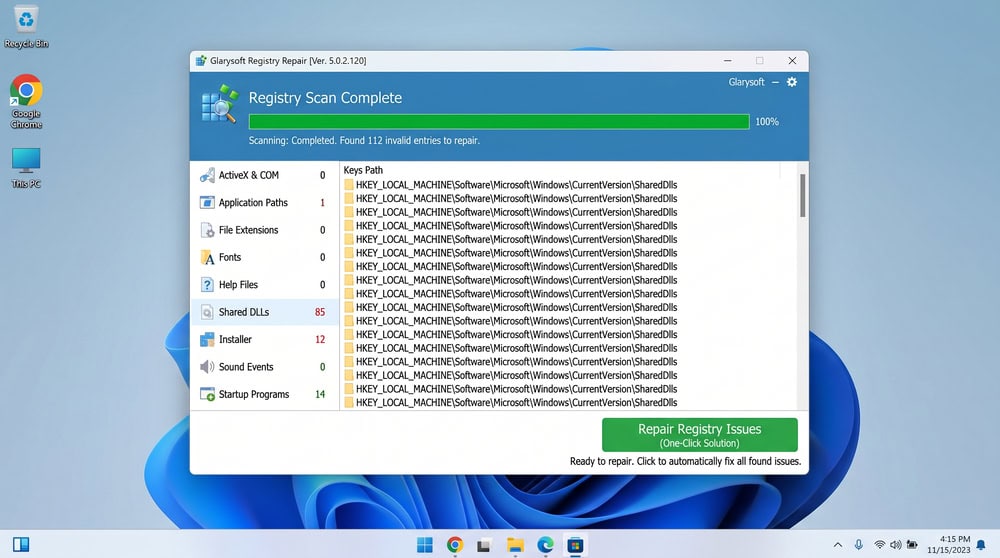Click the green scan progress bar
The width and height of the screenshot is (1000, 558).
tap(499, 122)
